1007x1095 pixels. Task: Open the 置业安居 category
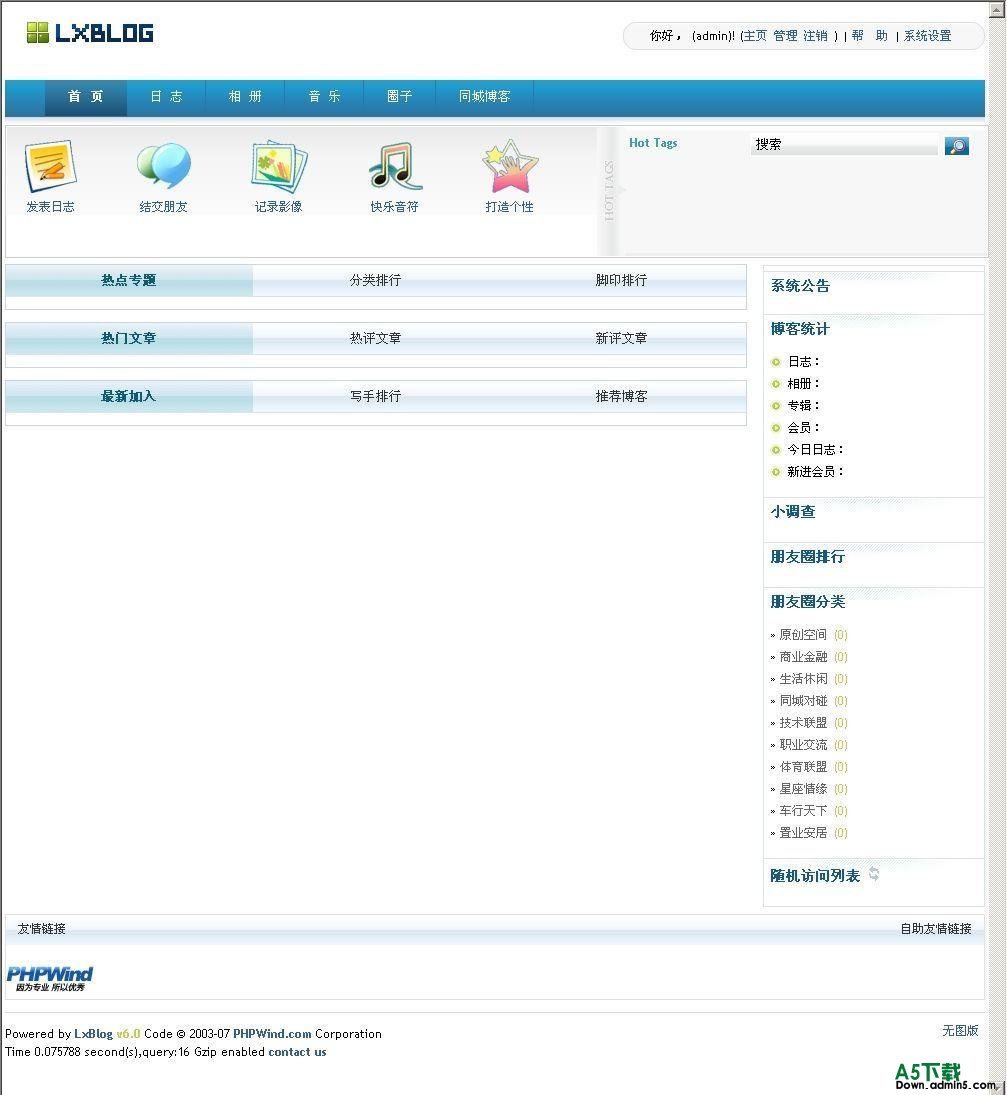pos(803,833)
